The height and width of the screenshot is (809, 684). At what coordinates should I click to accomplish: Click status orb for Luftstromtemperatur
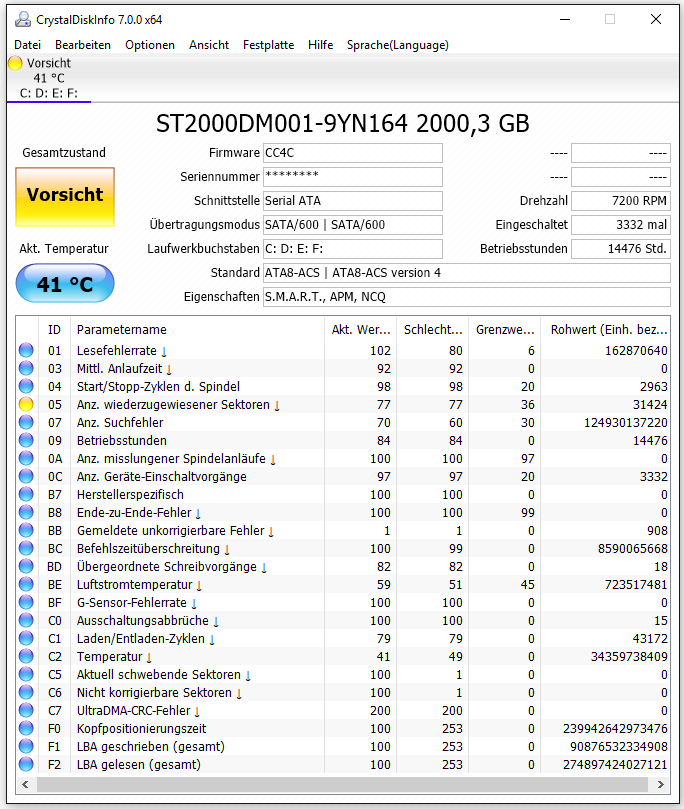[x=26, y=585]
